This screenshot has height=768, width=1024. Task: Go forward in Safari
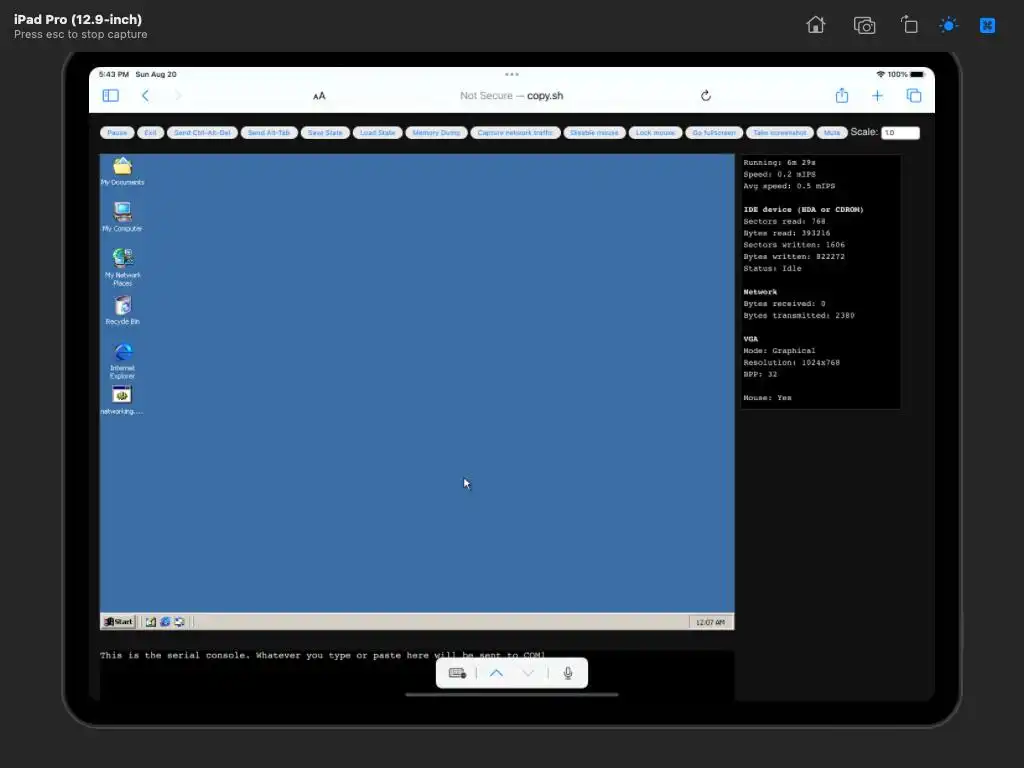(178, 96)
